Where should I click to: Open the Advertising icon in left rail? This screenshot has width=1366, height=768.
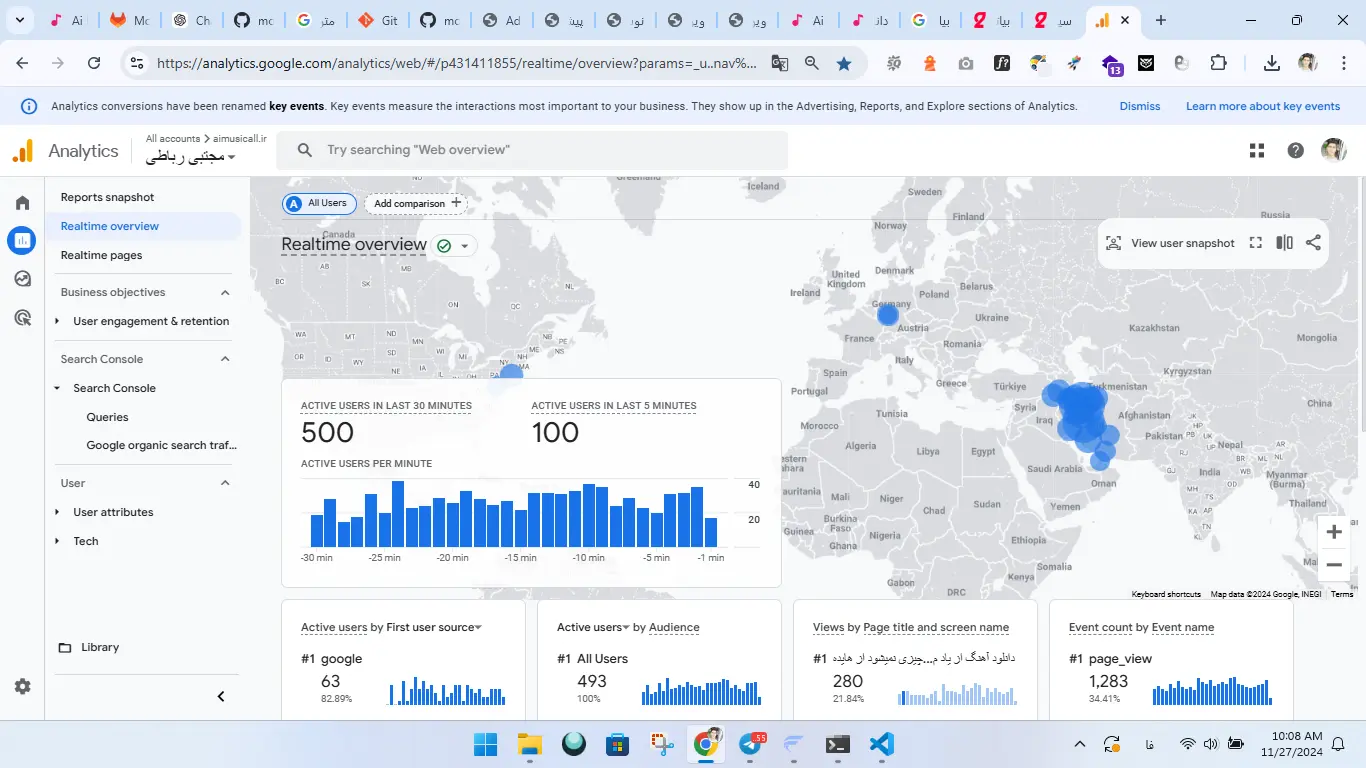point(22,318)
